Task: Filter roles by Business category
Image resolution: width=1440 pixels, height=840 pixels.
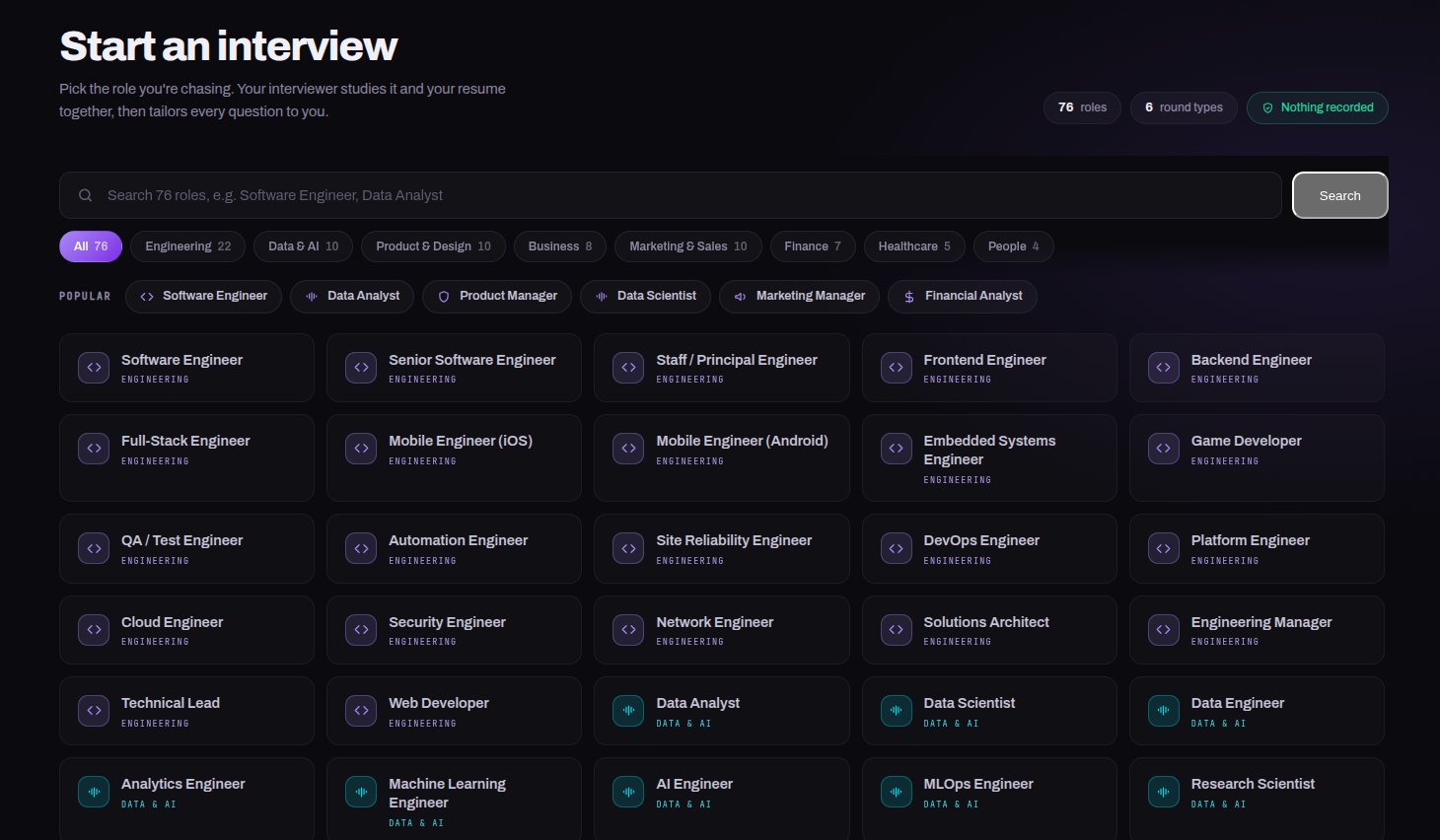Action: 560,246
